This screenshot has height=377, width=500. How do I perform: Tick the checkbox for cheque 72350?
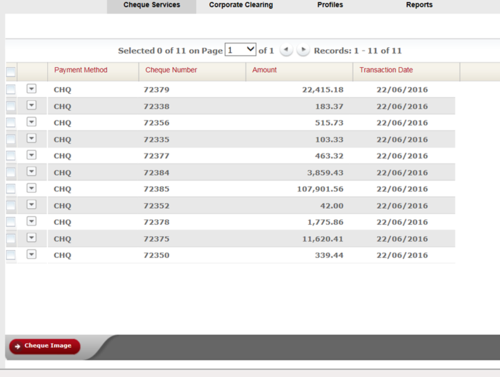point(11,255)
